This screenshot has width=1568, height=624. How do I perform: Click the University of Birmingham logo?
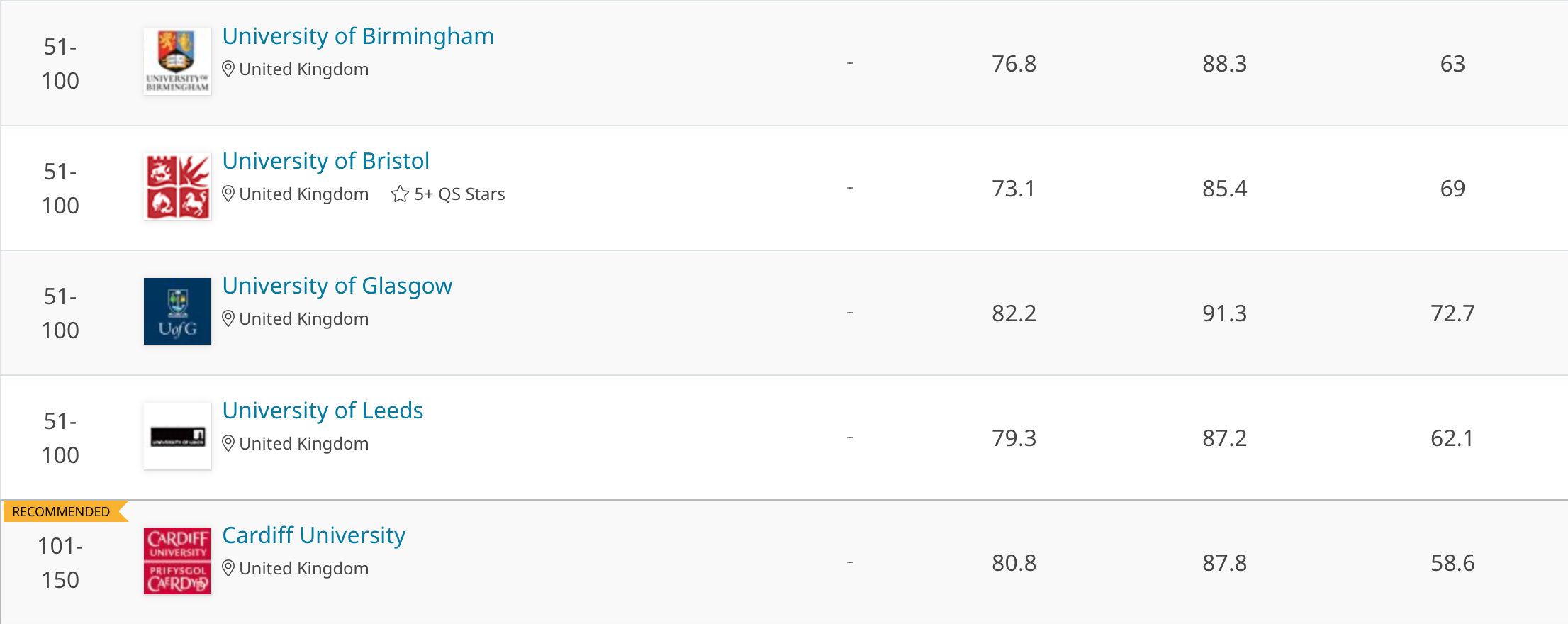click(x=177, y=62)
